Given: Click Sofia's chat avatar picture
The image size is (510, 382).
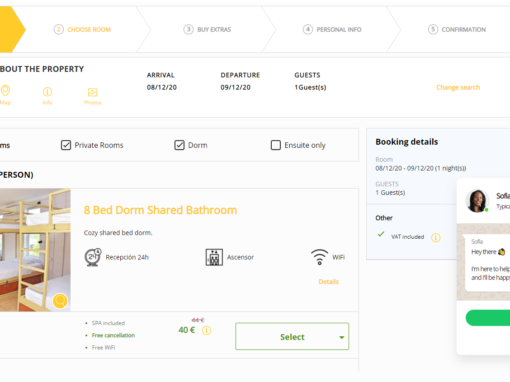Looking at the screenshot, I should coord(477,201).
